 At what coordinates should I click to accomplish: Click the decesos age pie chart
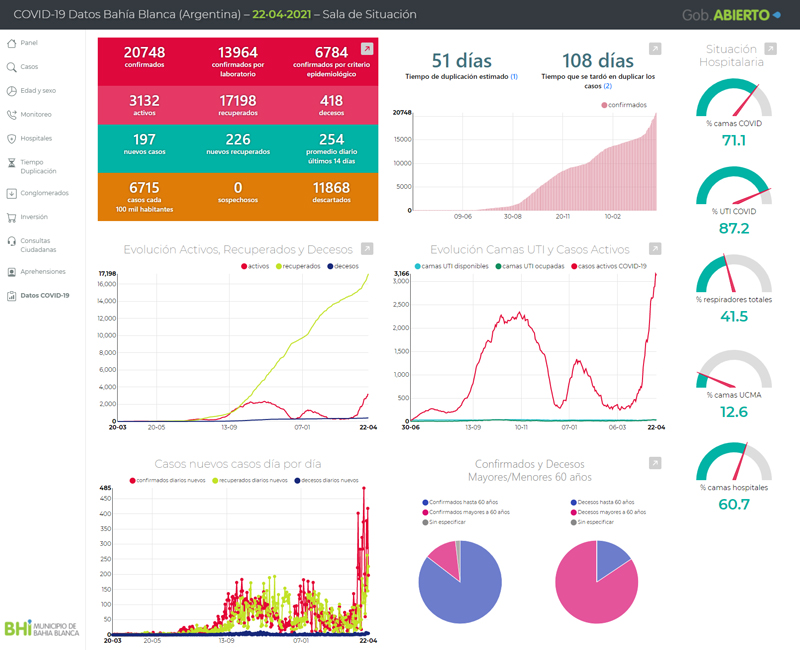[596, 582]
